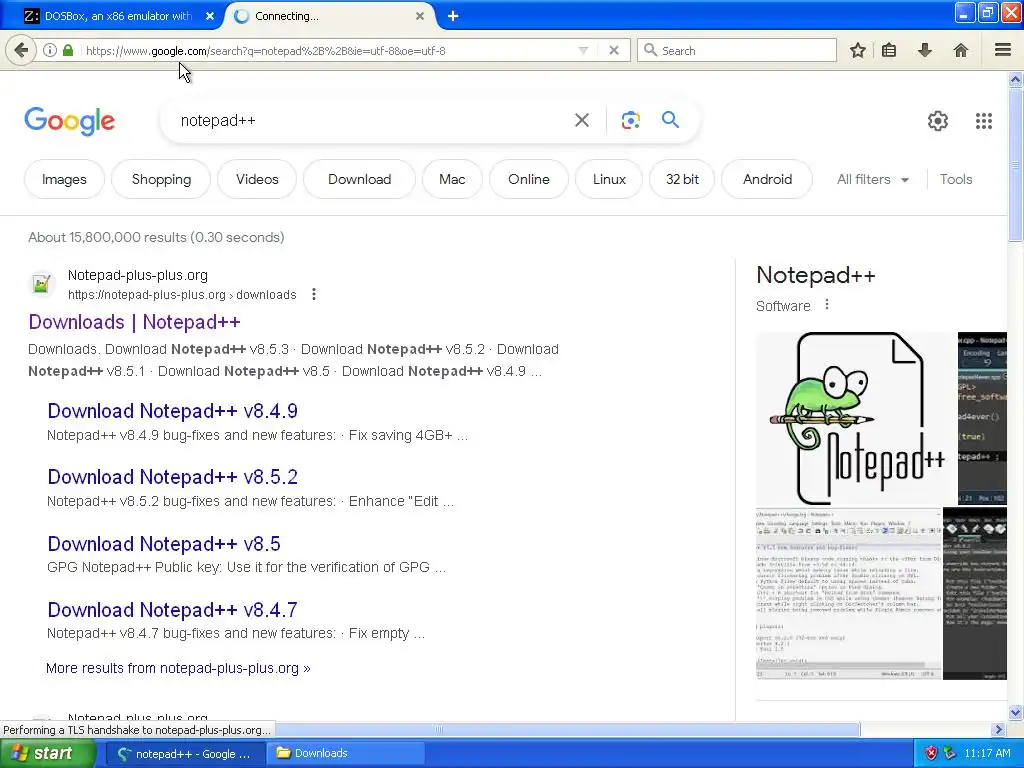Clear the Google search query X
This screenshot has width=1024, height=768.
(x=581, y=120)
